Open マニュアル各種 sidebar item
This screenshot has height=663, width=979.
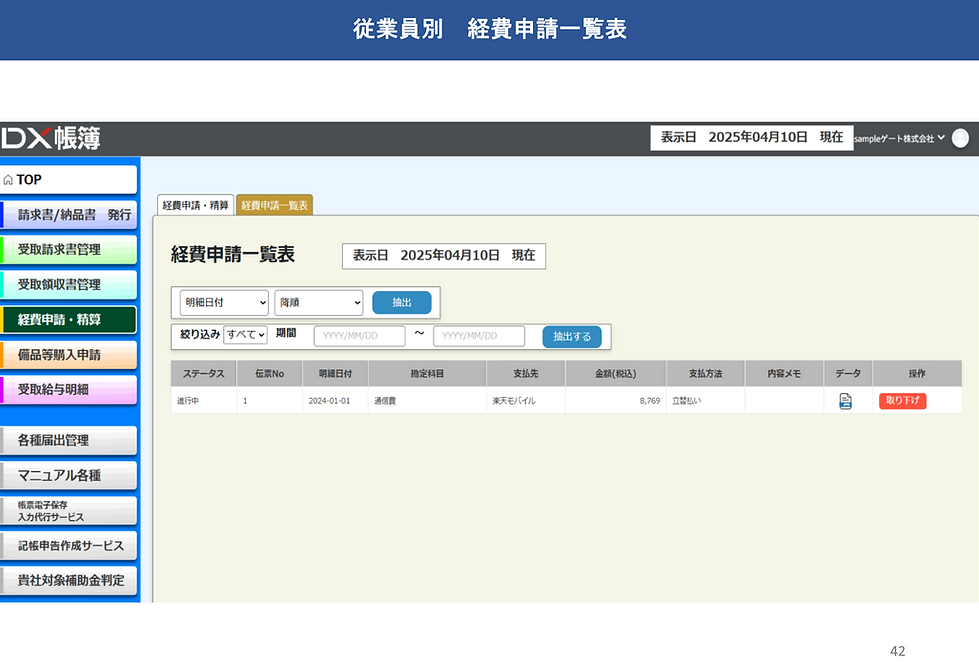[69, 475]
